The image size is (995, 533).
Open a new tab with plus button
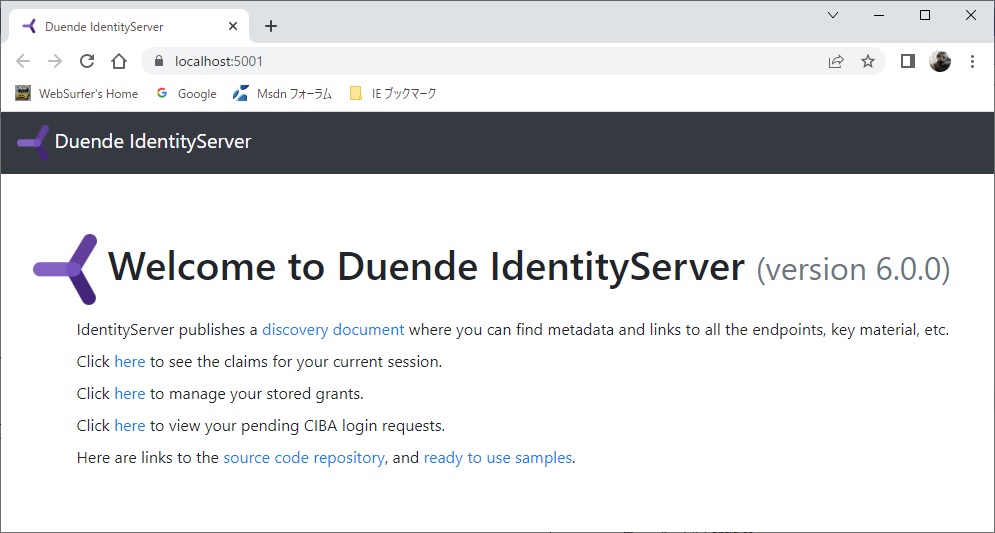(271, 26)
